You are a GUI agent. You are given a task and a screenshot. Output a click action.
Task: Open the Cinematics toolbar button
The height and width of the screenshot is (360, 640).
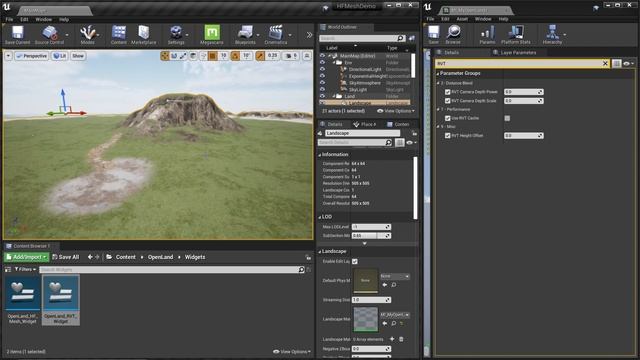click(x=276, y=35)
